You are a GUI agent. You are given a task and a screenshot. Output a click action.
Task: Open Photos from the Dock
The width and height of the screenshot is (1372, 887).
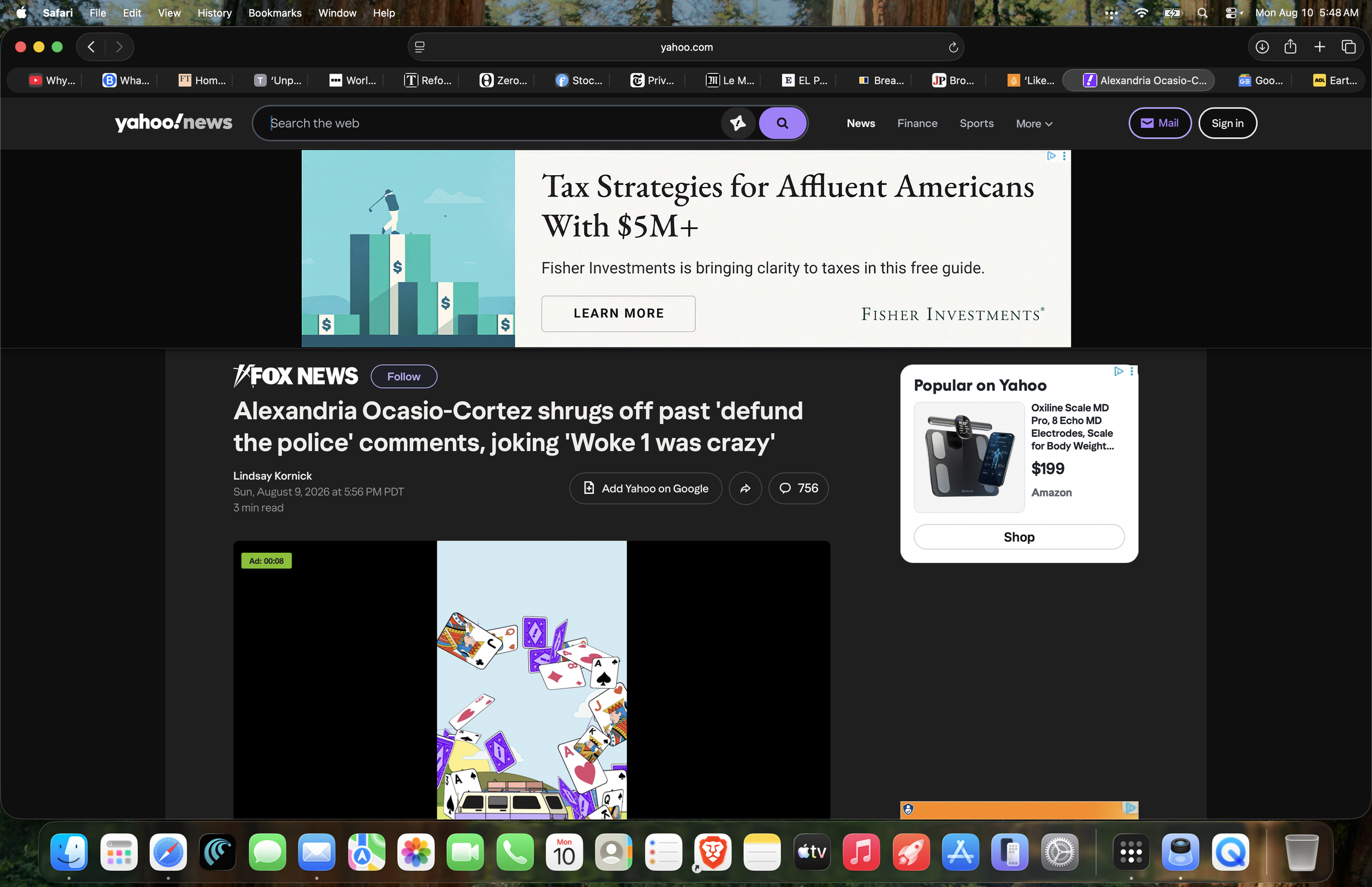(x=415, y=852)
